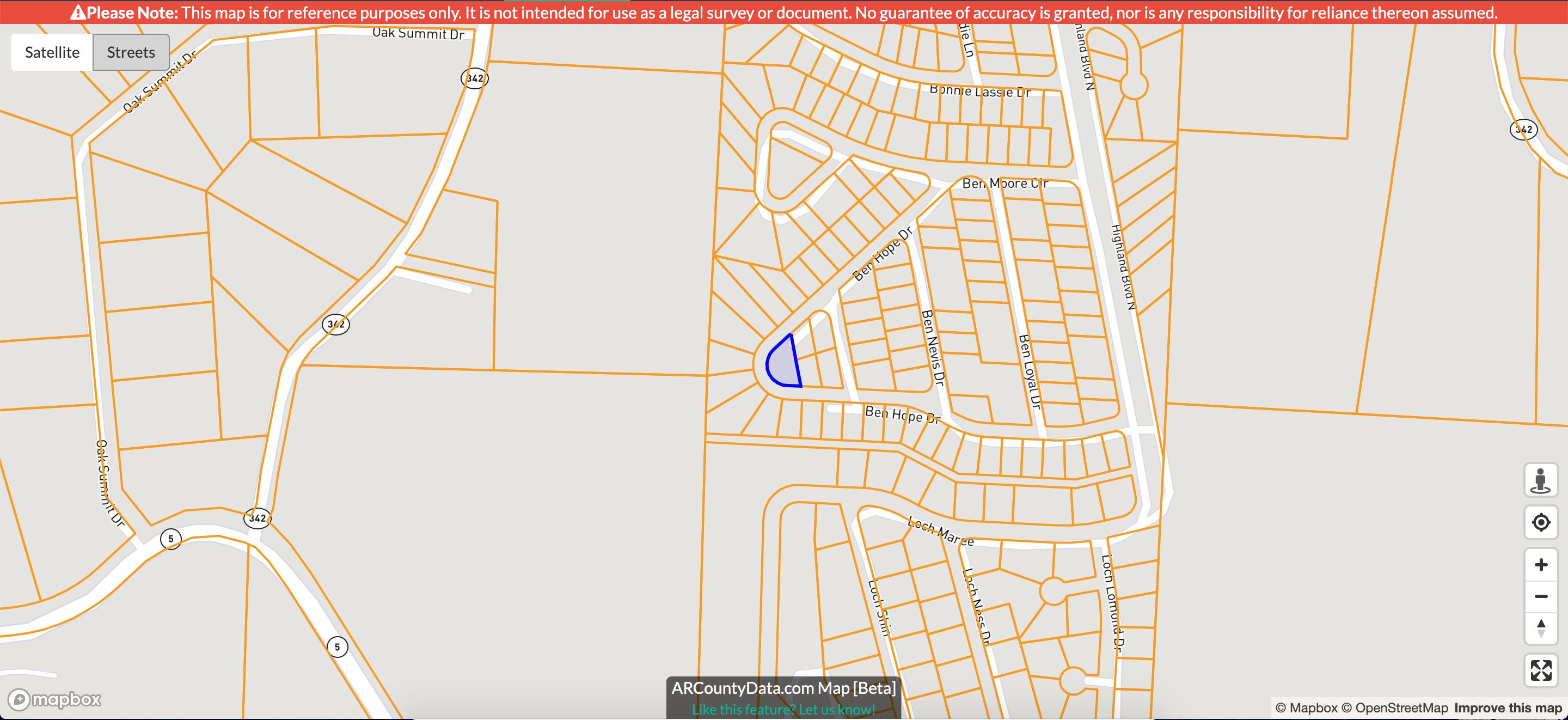Open the © OpenStreetMap attribution link
Viewport: 1568px width, 720px height.
click(x=1394, y=708)
